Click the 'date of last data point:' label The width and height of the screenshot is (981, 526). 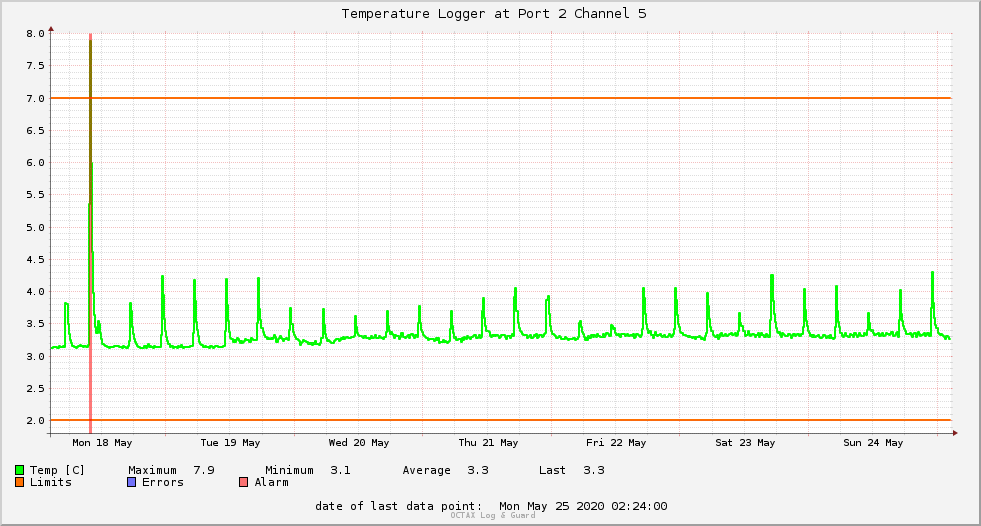(x=399, y=506)
